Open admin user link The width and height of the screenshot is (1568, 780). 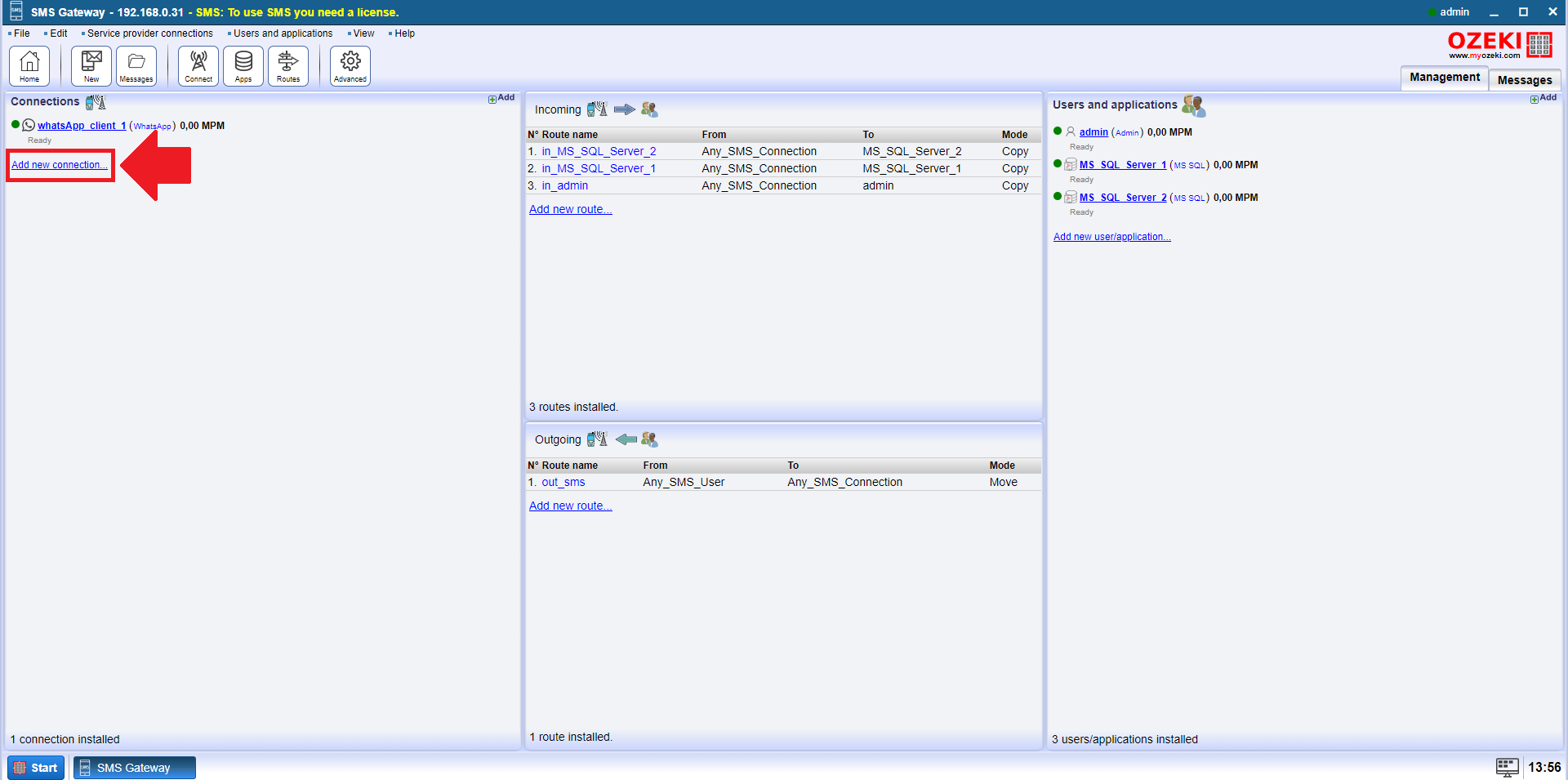pyautogui.click(x=1094, y=132)
